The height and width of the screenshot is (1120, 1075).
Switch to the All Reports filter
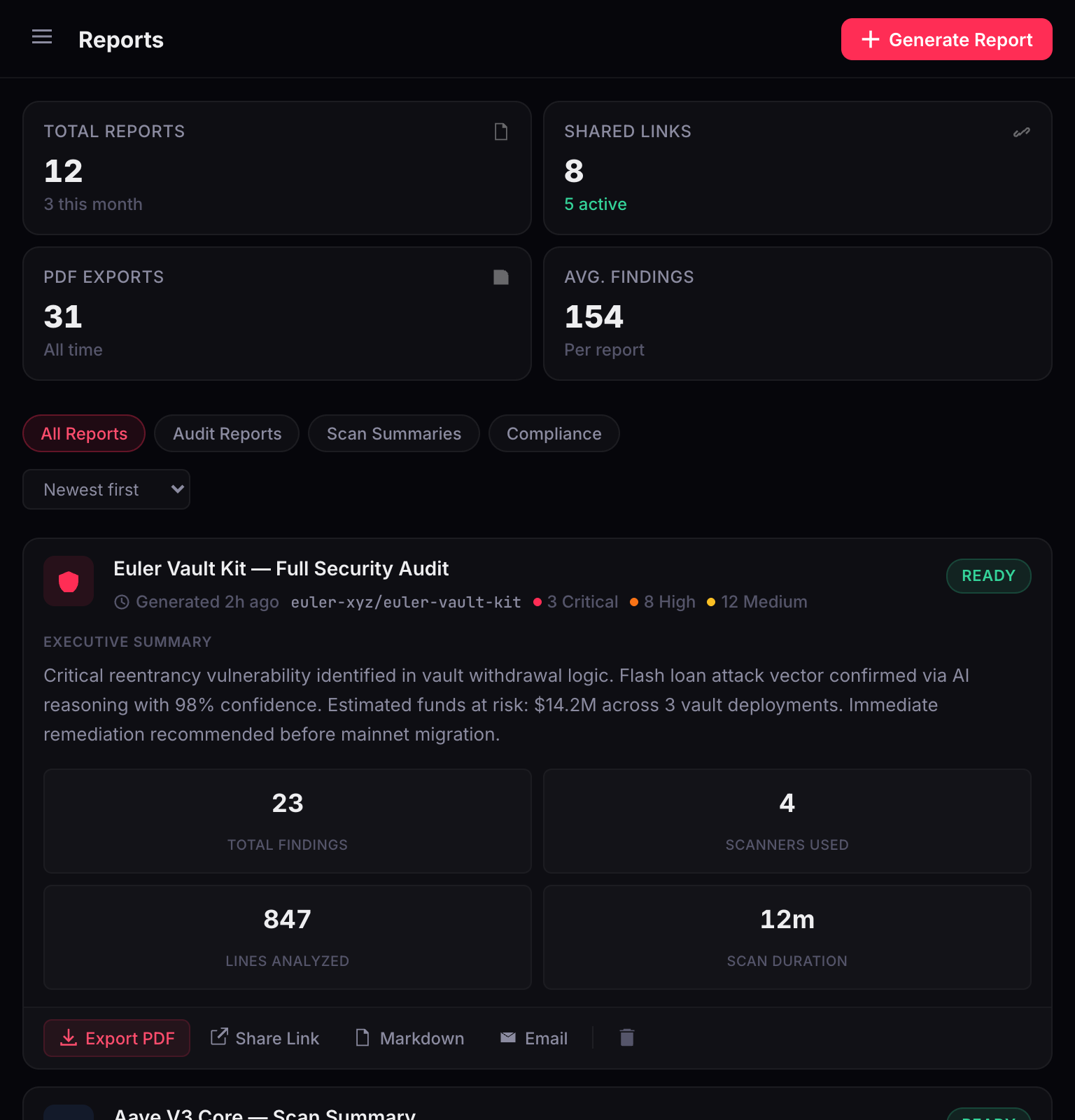(84, 433)
